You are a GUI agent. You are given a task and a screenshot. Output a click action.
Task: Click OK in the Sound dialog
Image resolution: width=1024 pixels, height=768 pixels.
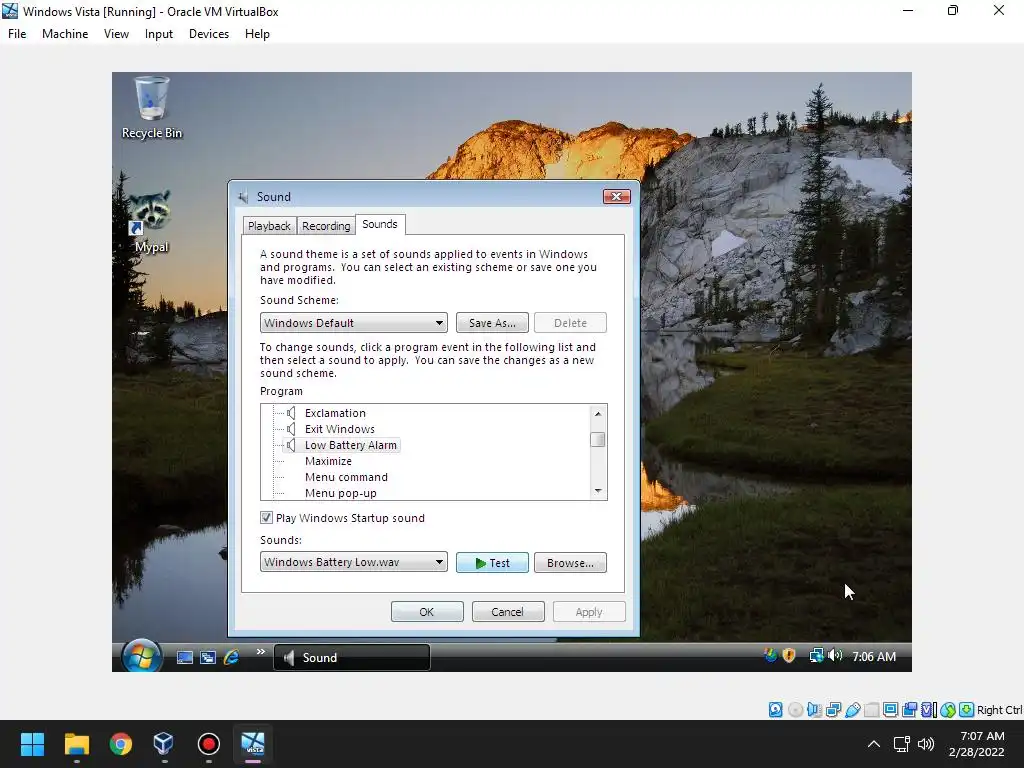click(x=427, y=612)
